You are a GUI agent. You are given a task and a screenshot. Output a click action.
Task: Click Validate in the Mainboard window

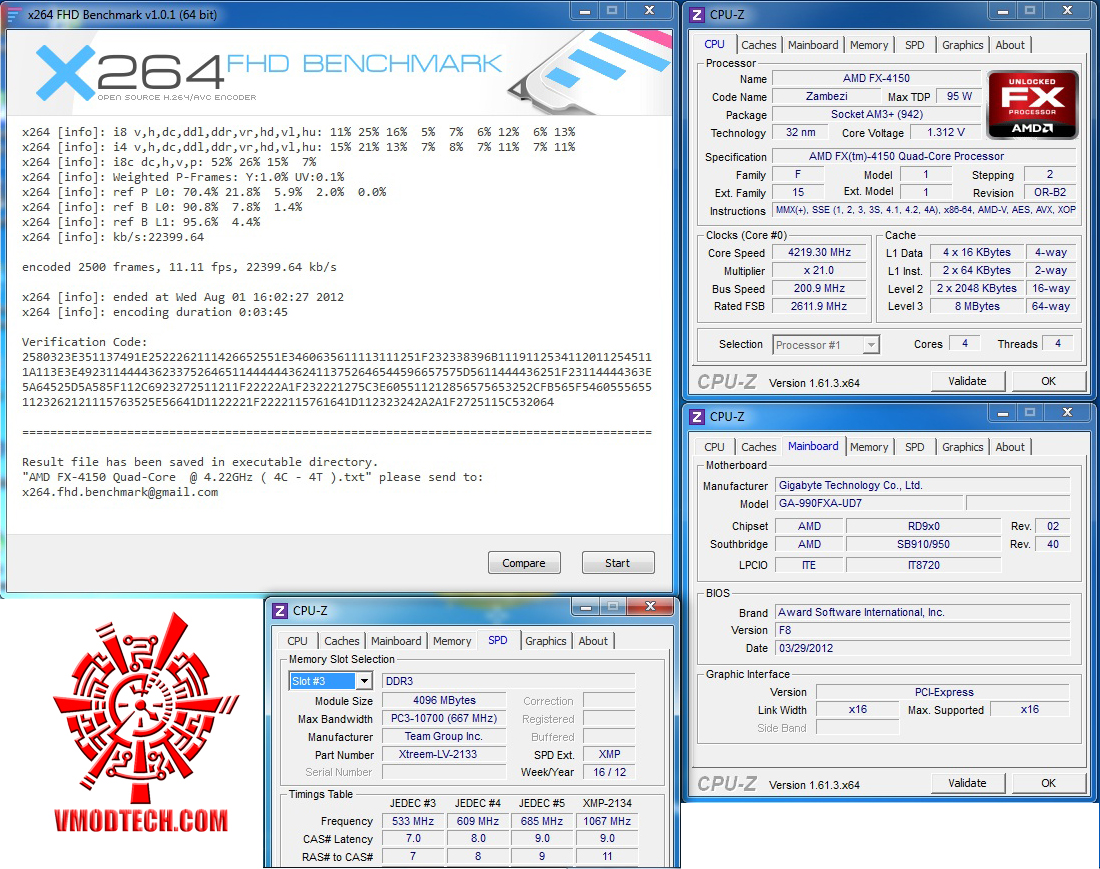coord(967,783)
